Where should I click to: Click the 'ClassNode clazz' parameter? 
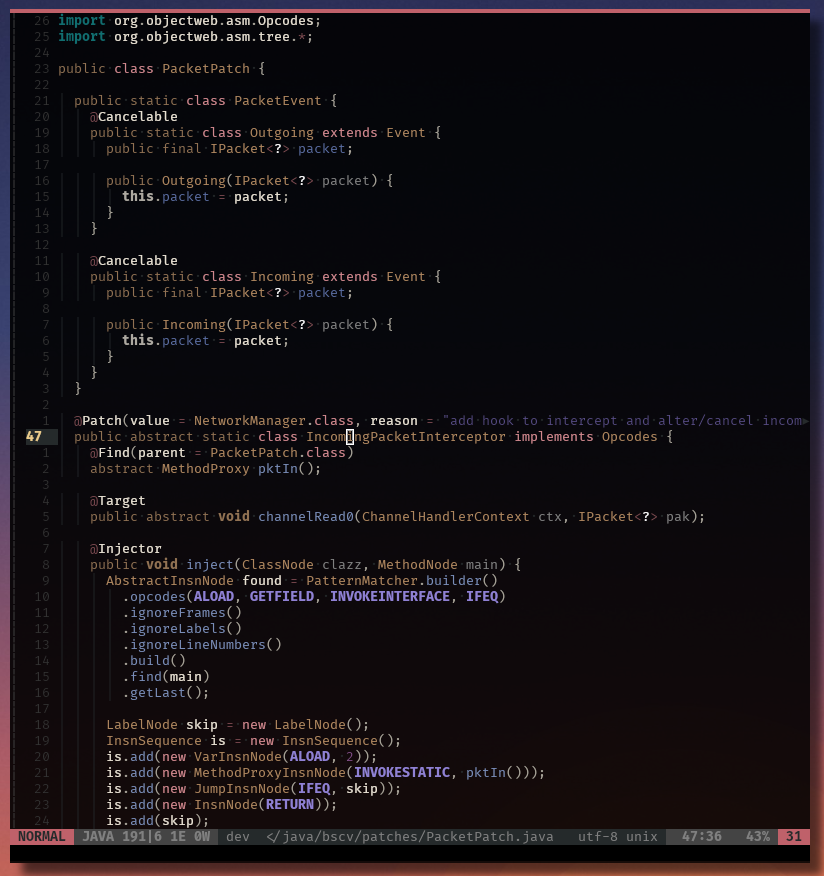point(302,565)
